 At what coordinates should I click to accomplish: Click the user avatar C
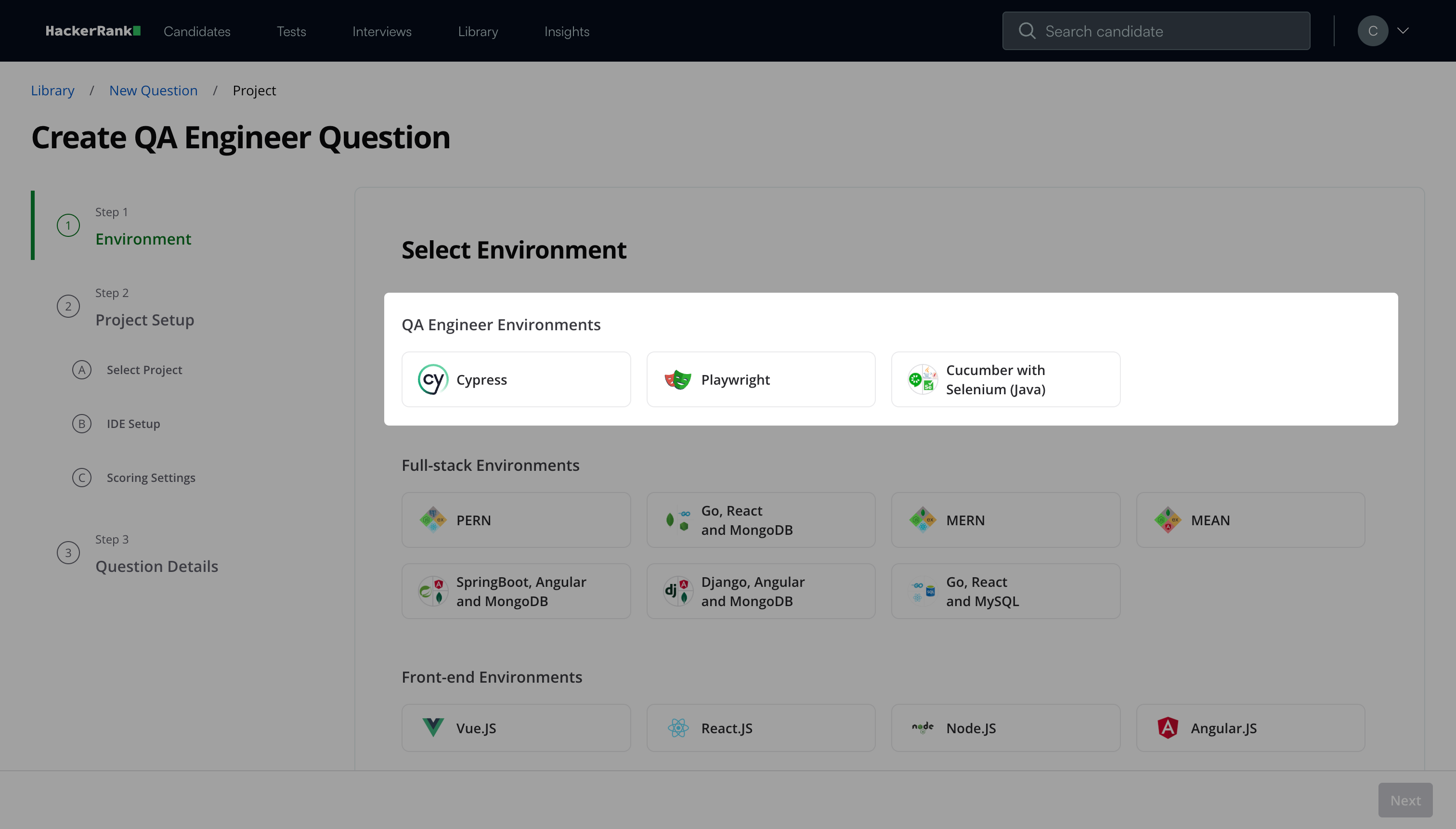[1372, 31]
